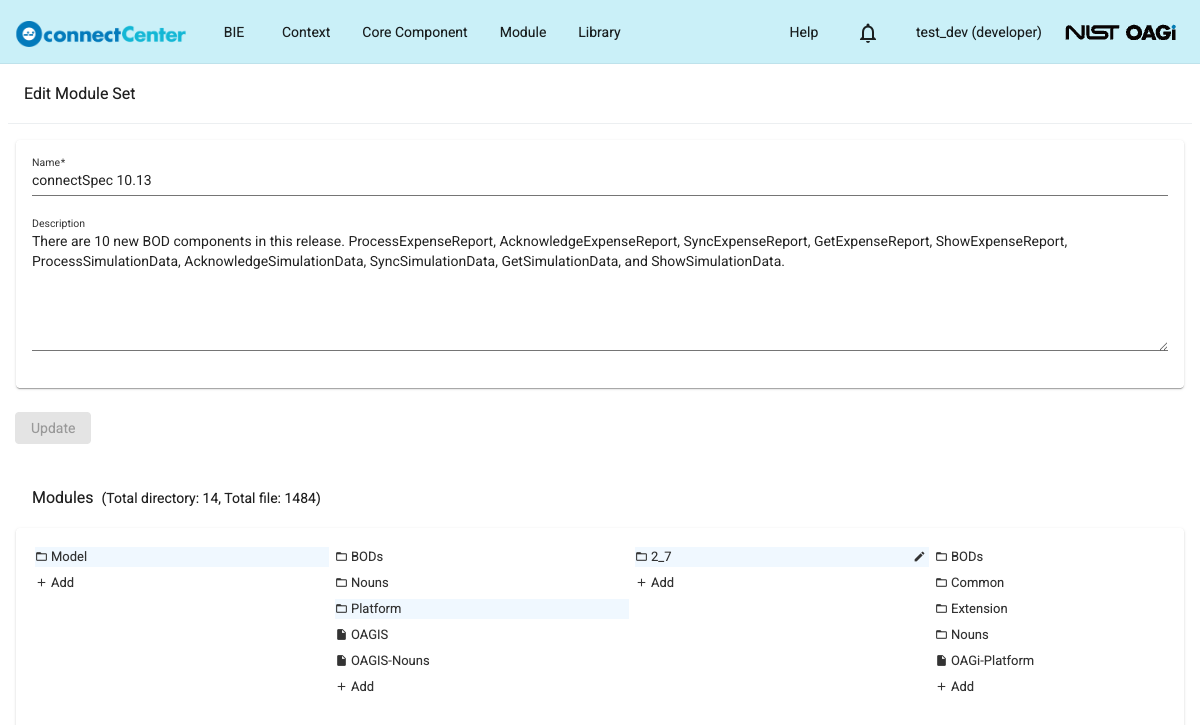Image resolution: width=1200 pixels, height=725 pixels.
Task: Open the Context menu
Action: (x=306, y=32)
